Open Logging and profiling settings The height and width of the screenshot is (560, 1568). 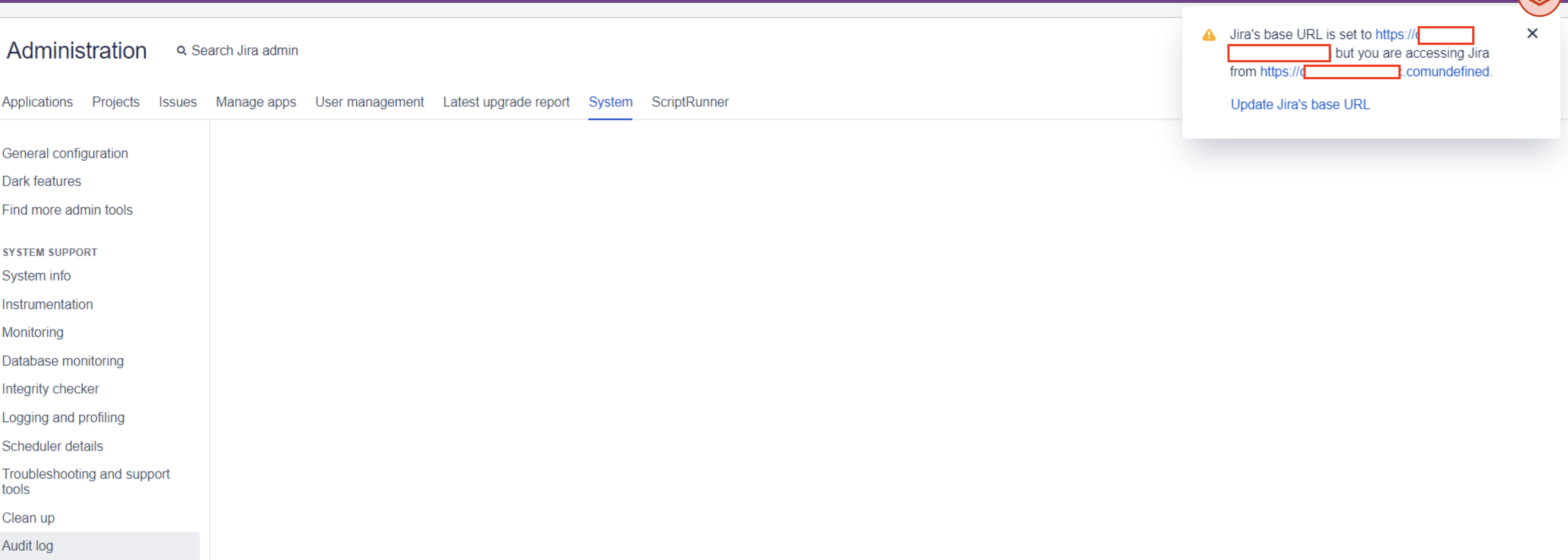tap(63, 417)
